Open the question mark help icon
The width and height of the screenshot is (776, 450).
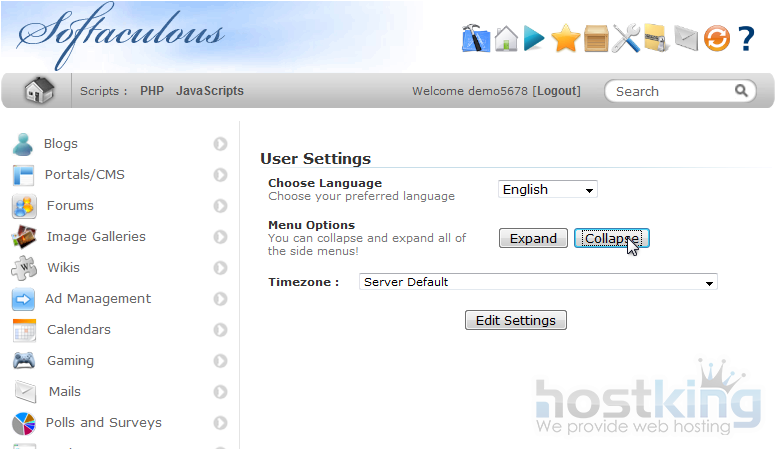[x=746, y=39]
